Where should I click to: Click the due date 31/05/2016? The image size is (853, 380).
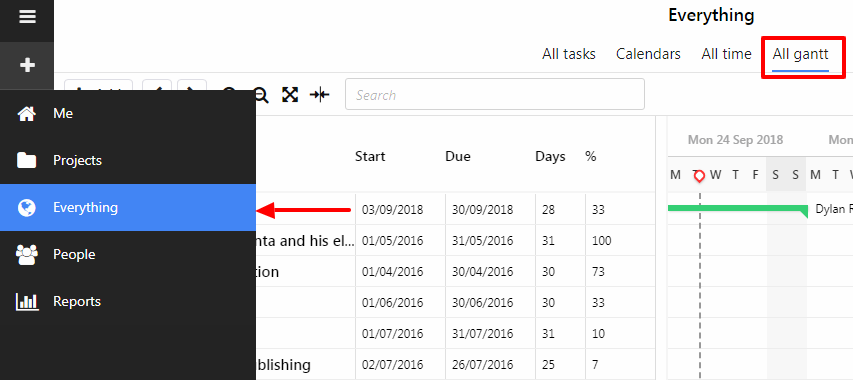click(x=483, y=241)
